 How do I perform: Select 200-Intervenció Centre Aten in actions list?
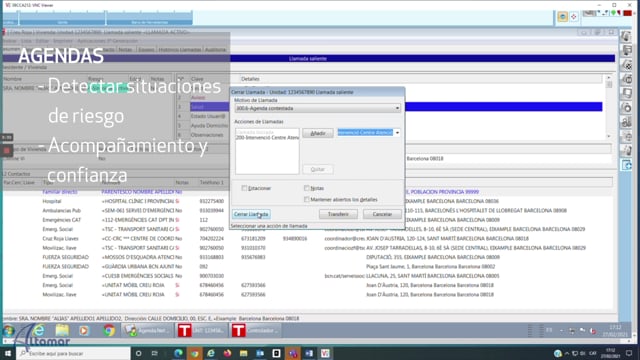pos(267,138)
